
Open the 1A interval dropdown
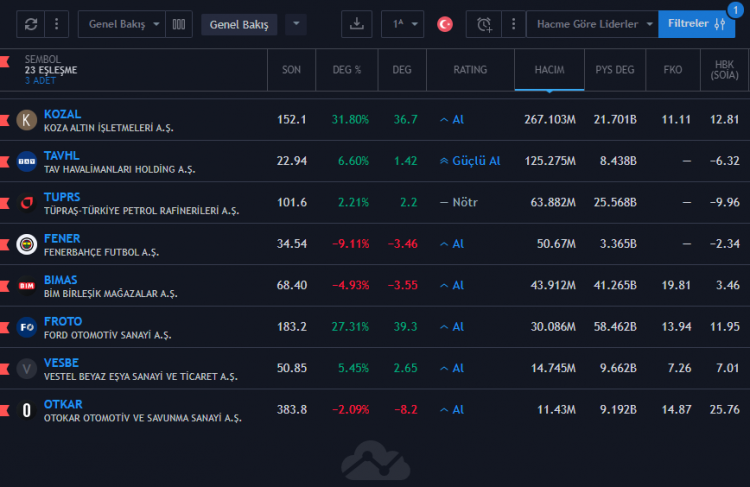pyautogui.click(x=402, y=24)
